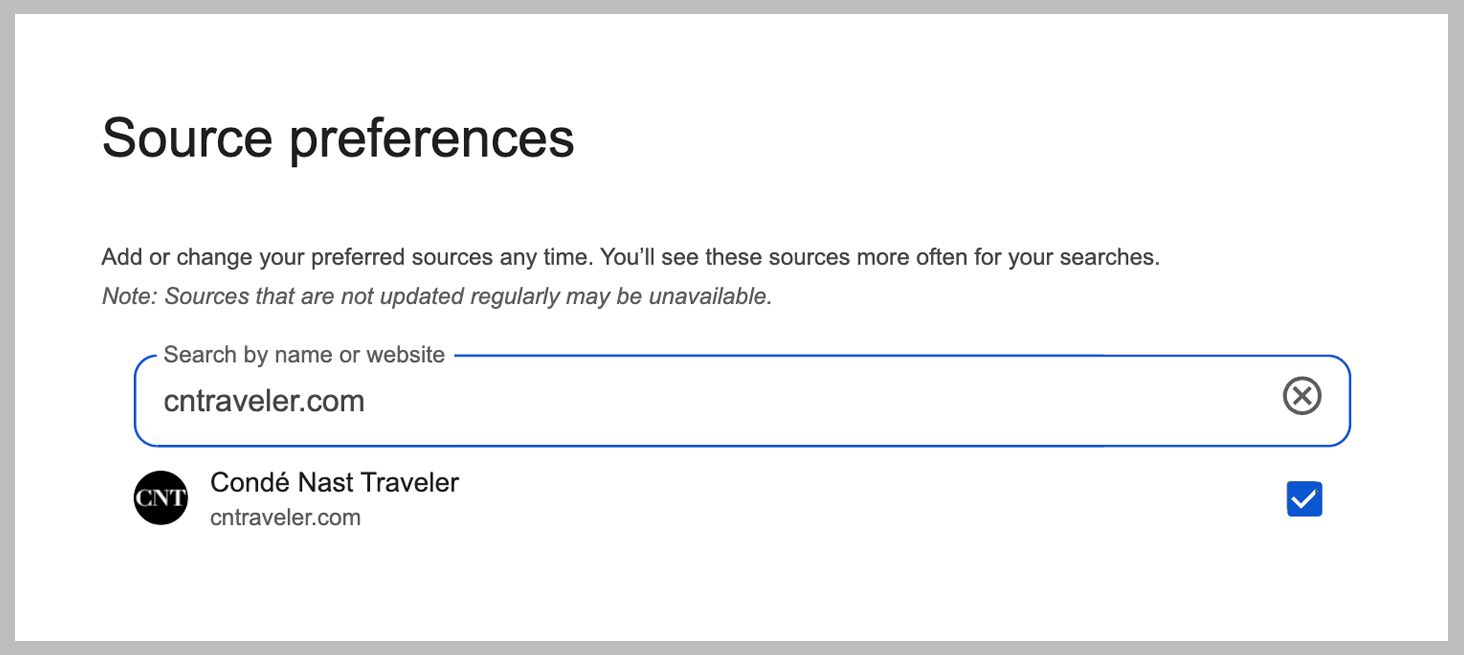
Task: Click the word "Traveler" in the result title
Action: coord(409,482)
